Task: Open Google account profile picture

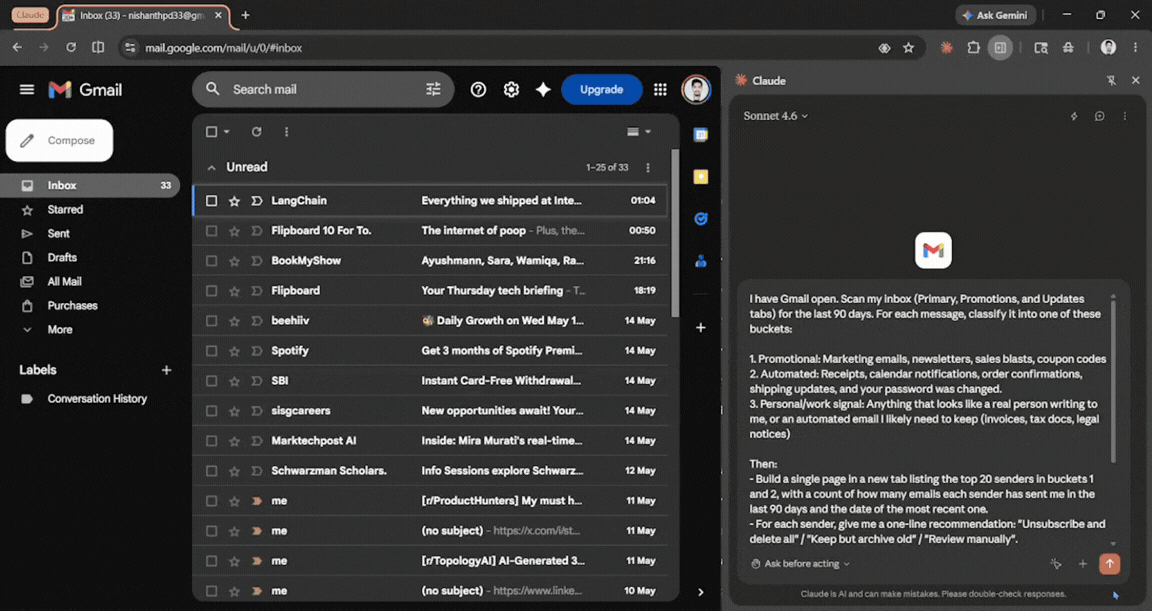Action: click(696, 90)
